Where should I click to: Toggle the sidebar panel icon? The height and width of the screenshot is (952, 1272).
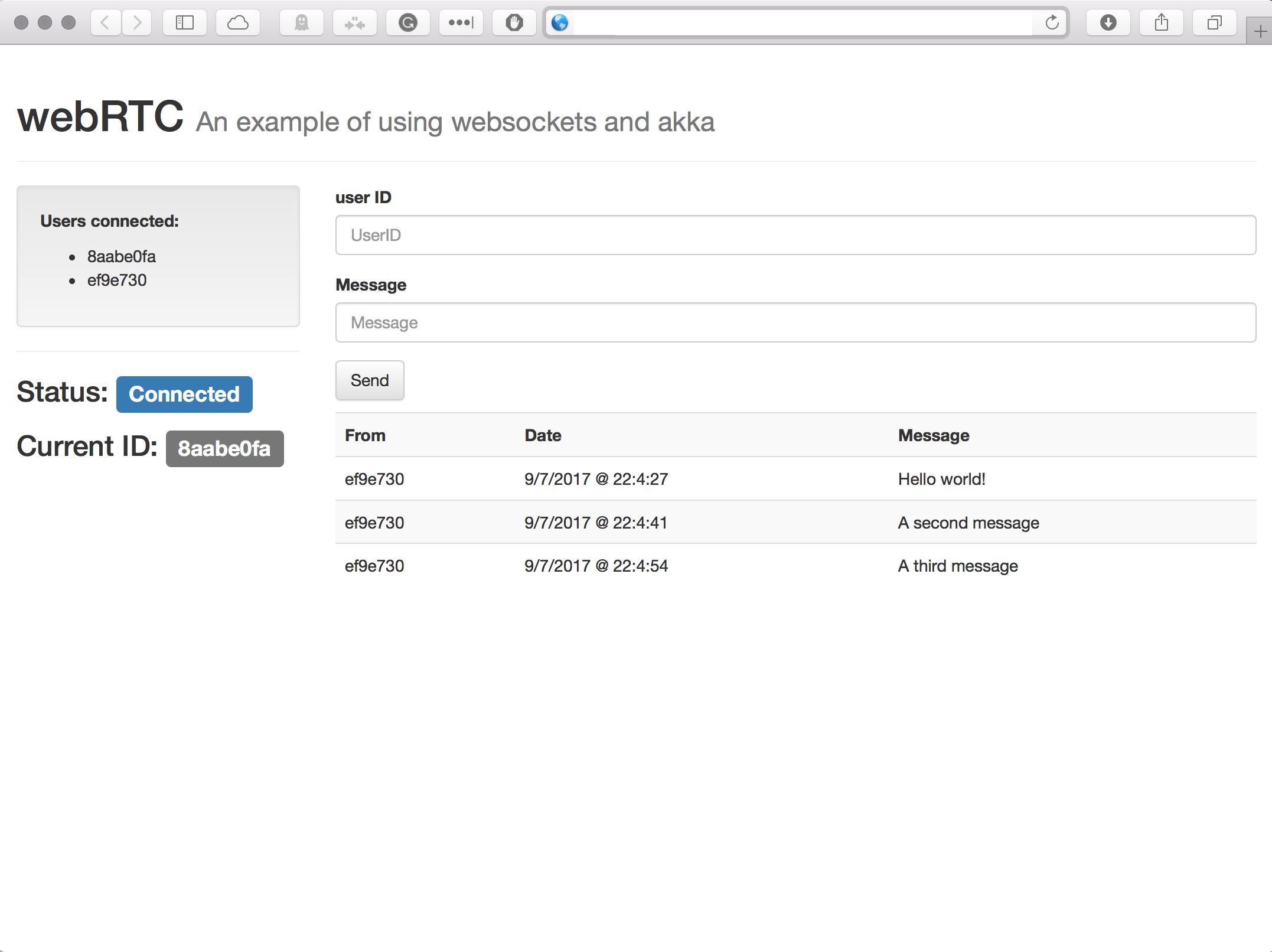184,22
